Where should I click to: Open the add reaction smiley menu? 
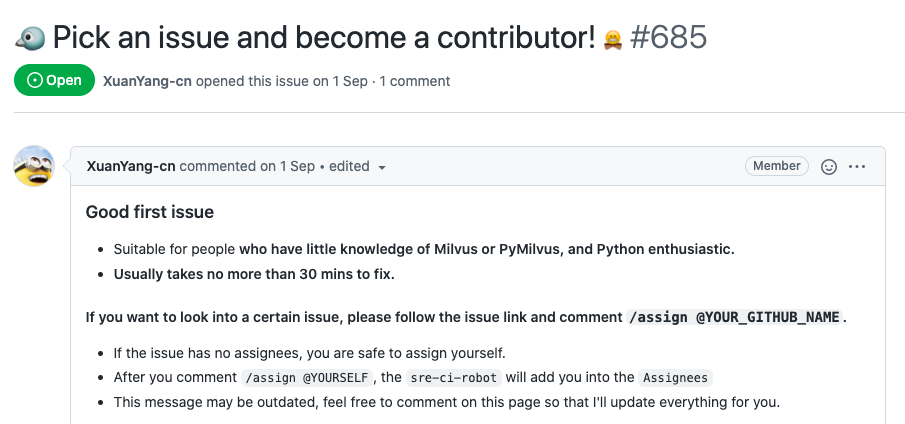[829, 167]
